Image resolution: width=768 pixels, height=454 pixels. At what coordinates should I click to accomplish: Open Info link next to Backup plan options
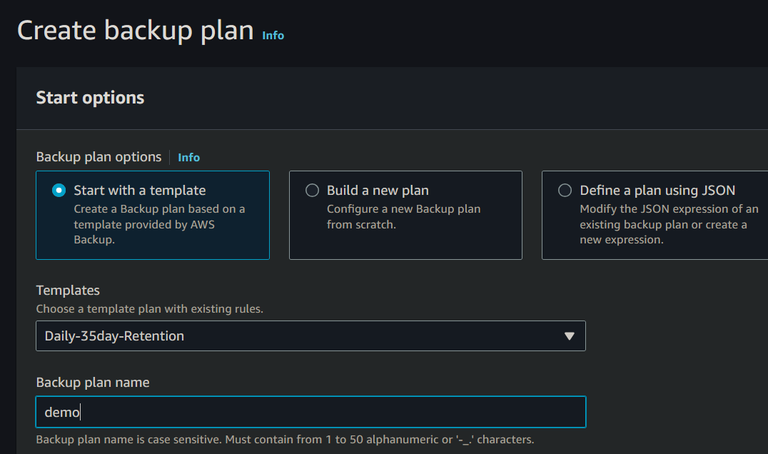tap(189, 157)
